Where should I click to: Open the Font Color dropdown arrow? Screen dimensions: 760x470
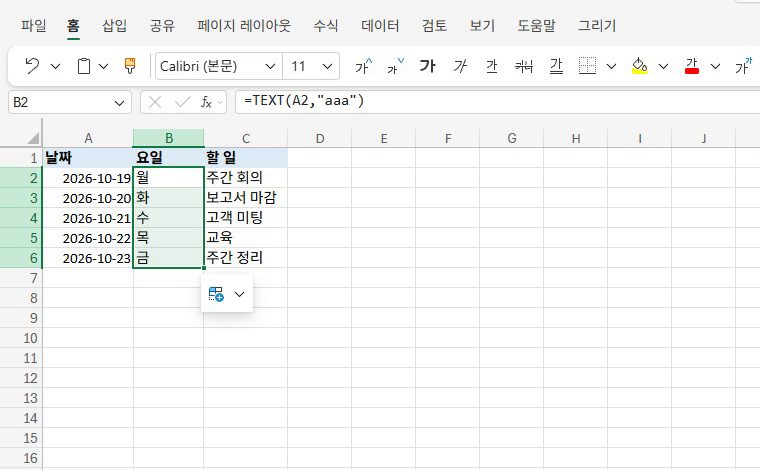[715, 66]
